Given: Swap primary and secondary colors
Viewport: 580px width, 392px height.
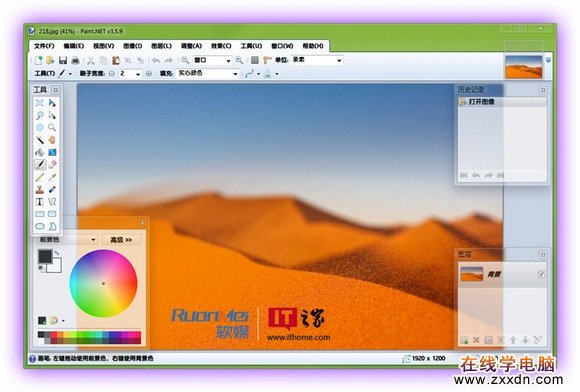Looking at the screenshot, I should tap(57, 253).
